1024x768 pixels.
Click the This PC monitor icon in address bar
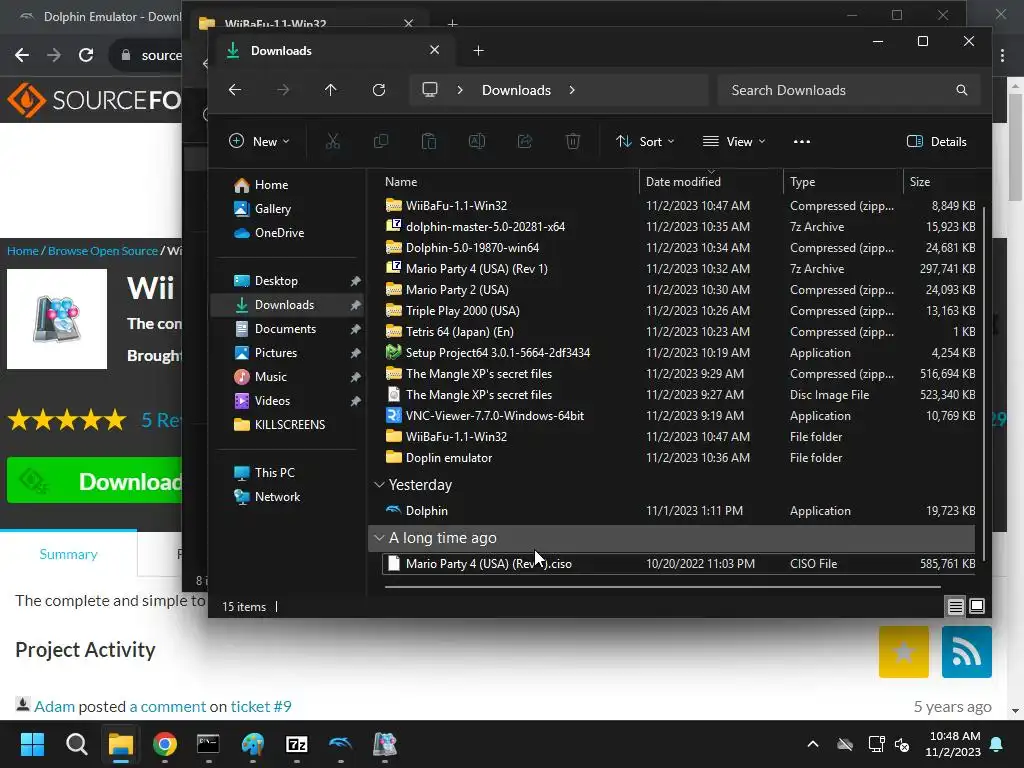pos(430,89)
